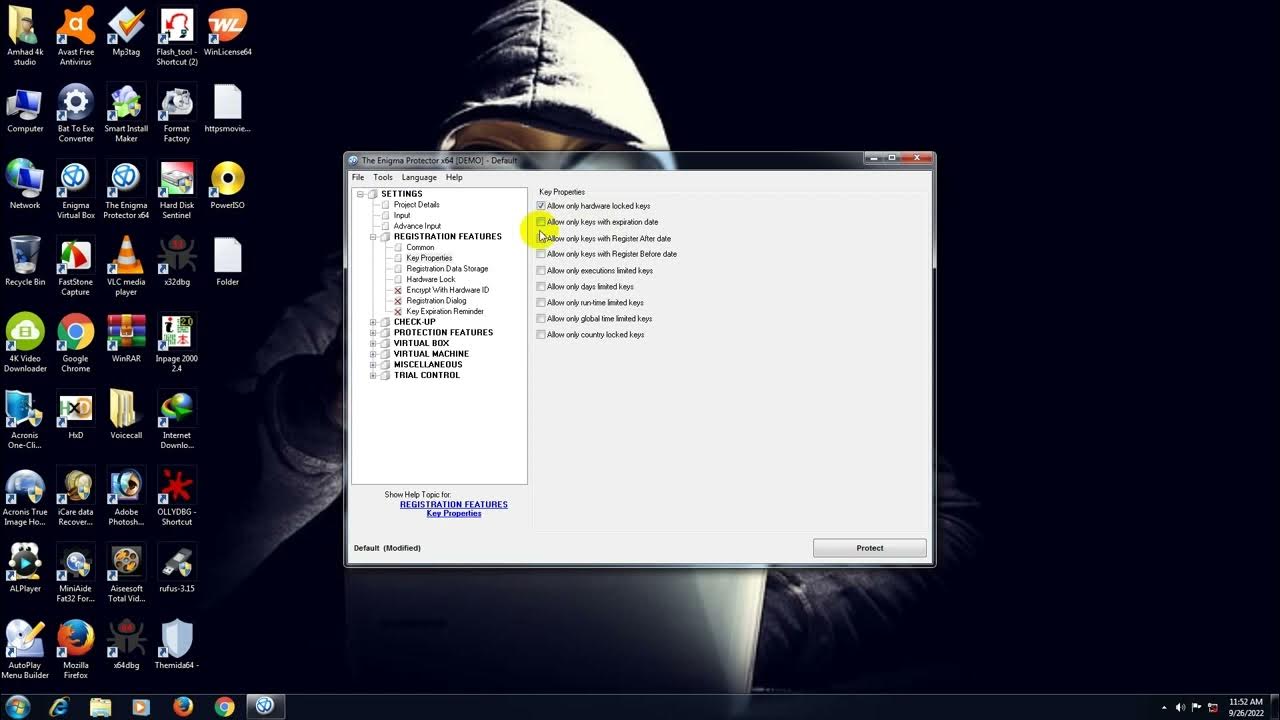Image resolution: width=1280 pixels, height=720 pixels.
Task: Select Hardware Lock tree item
Action: (431, 279)
